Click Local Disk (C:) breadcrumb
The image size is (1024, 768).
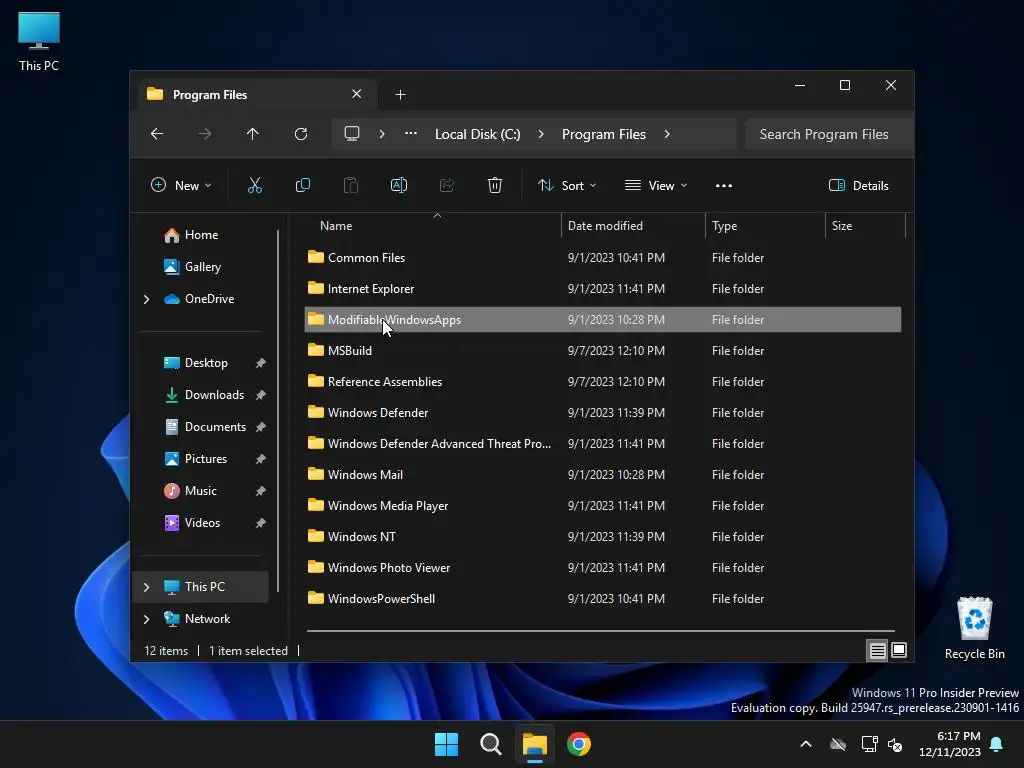[477, 134]
